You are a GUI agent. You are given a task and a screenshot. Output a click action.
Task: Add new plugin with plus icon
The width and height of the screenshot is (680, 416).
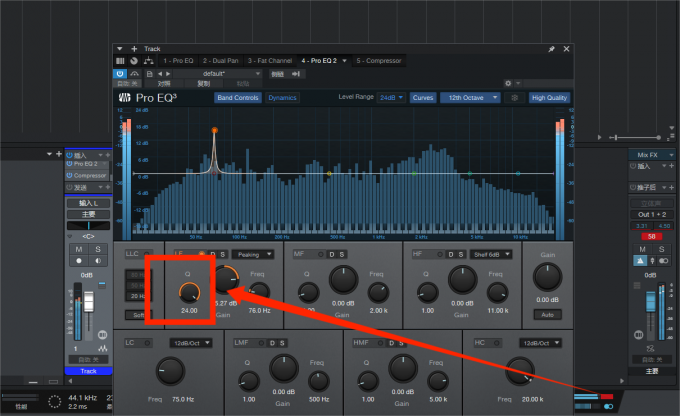click(x=134, y=48)
